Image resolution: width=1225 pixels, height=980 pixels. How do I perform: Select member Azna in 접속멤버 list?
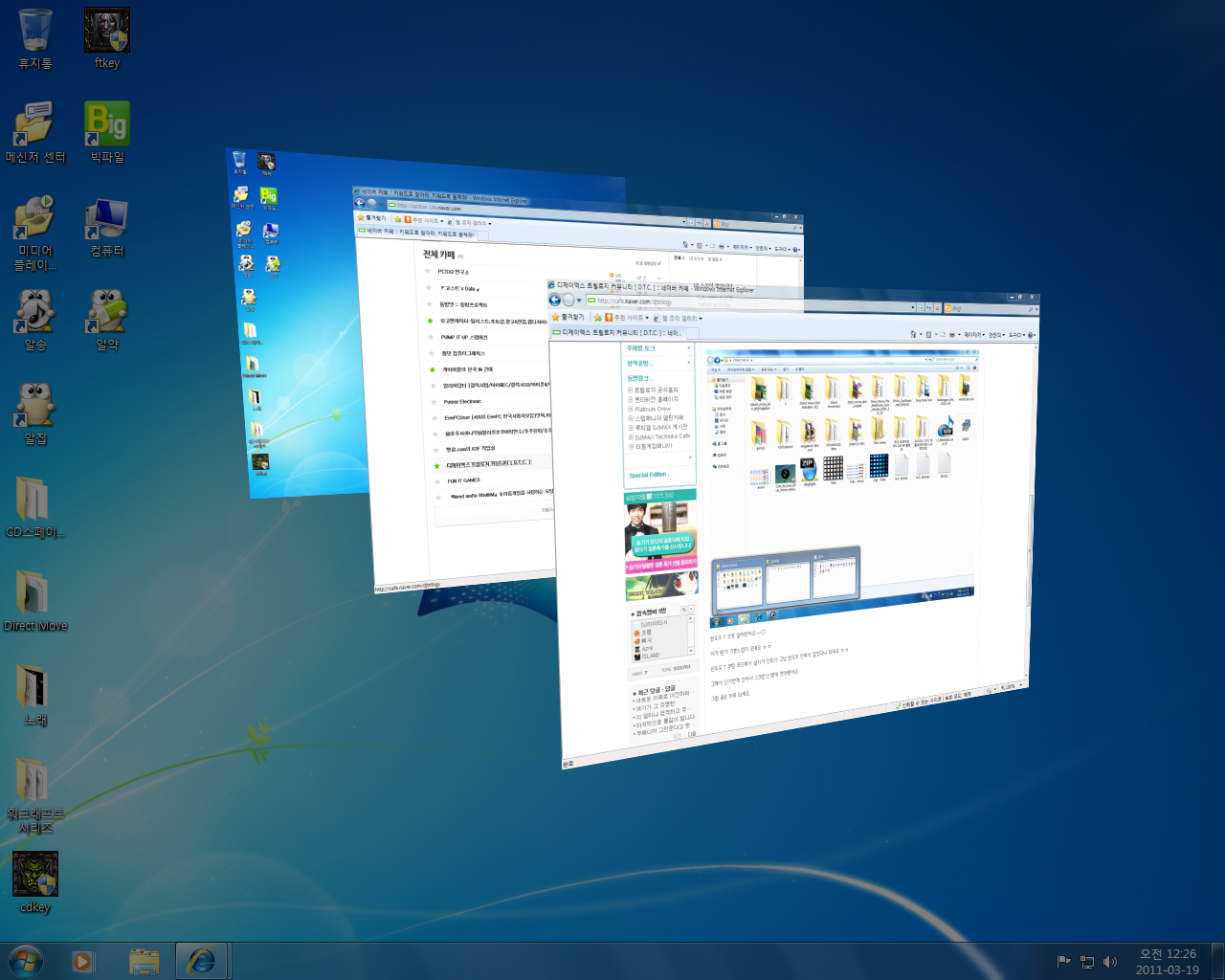tap(647, 648)
